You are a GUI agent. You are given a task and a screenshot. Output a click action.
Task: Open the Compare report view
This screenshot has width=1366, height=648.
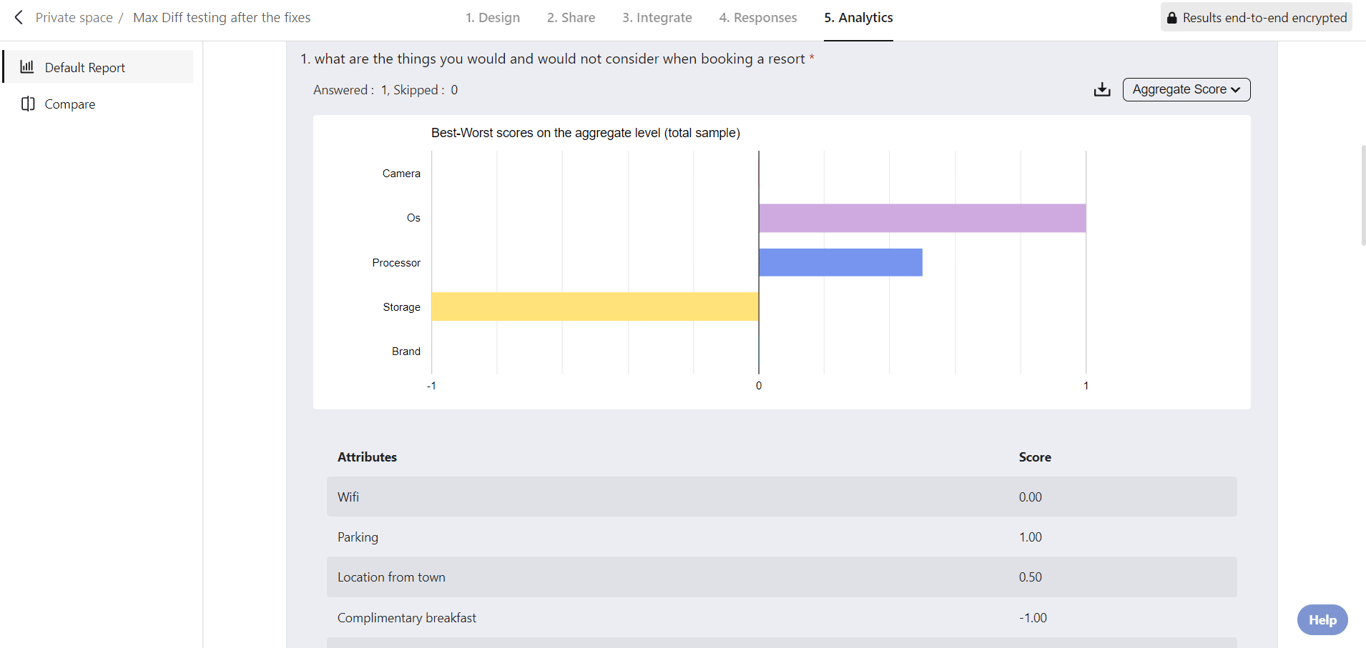coord(70,104)
